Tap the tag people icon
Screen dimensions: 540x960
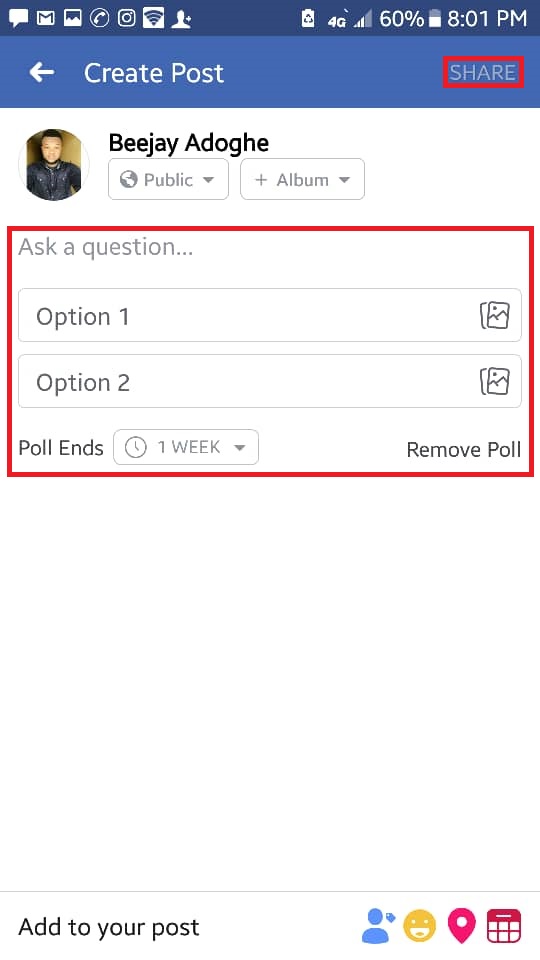pos(378,926)
